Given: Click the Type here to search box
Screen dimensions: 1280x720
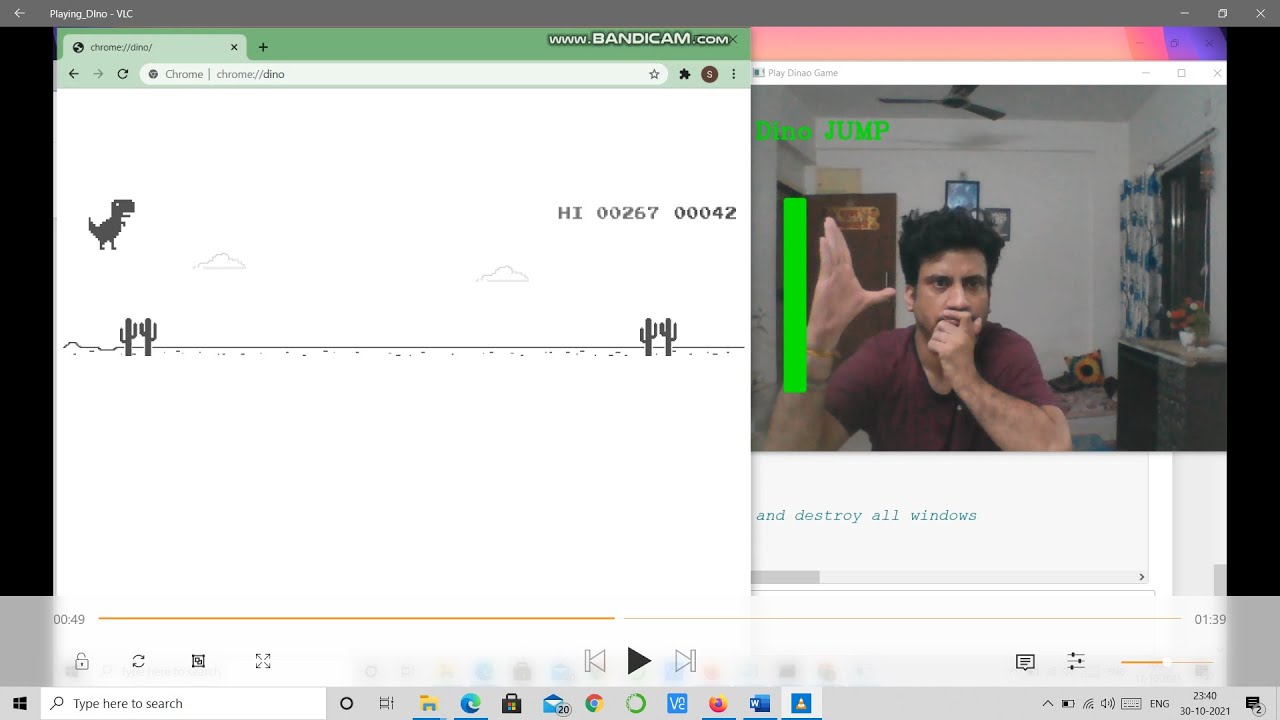Looking at the screenshot, I should (183, 703).
